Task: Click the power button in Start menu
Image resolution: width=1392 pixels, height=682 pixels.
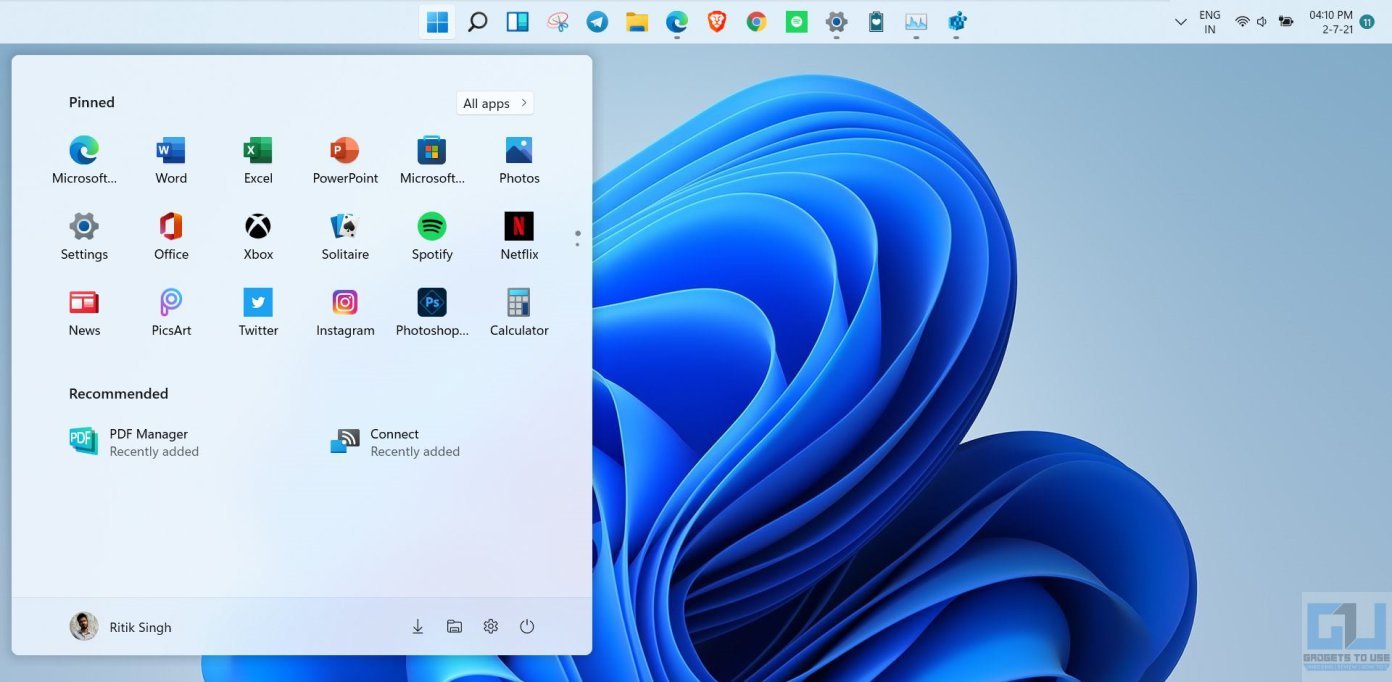Action: click(x=527, y=627)
